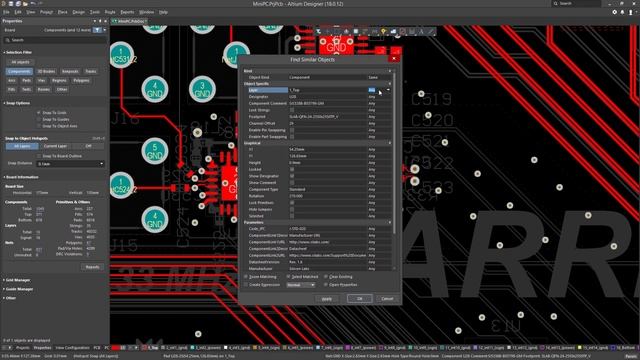The image size is (640, 360).
Task: Click the selection filter funnel icon in Properties
Action: point(97,30)
